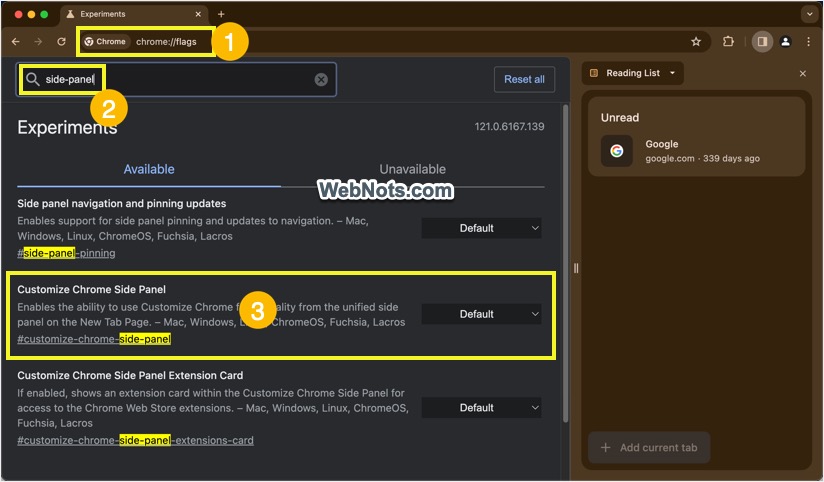Screen dimensions: 824x482
Task: Click 'Customize Chrome Side Panel Extension Card' title
Action: 130,375
